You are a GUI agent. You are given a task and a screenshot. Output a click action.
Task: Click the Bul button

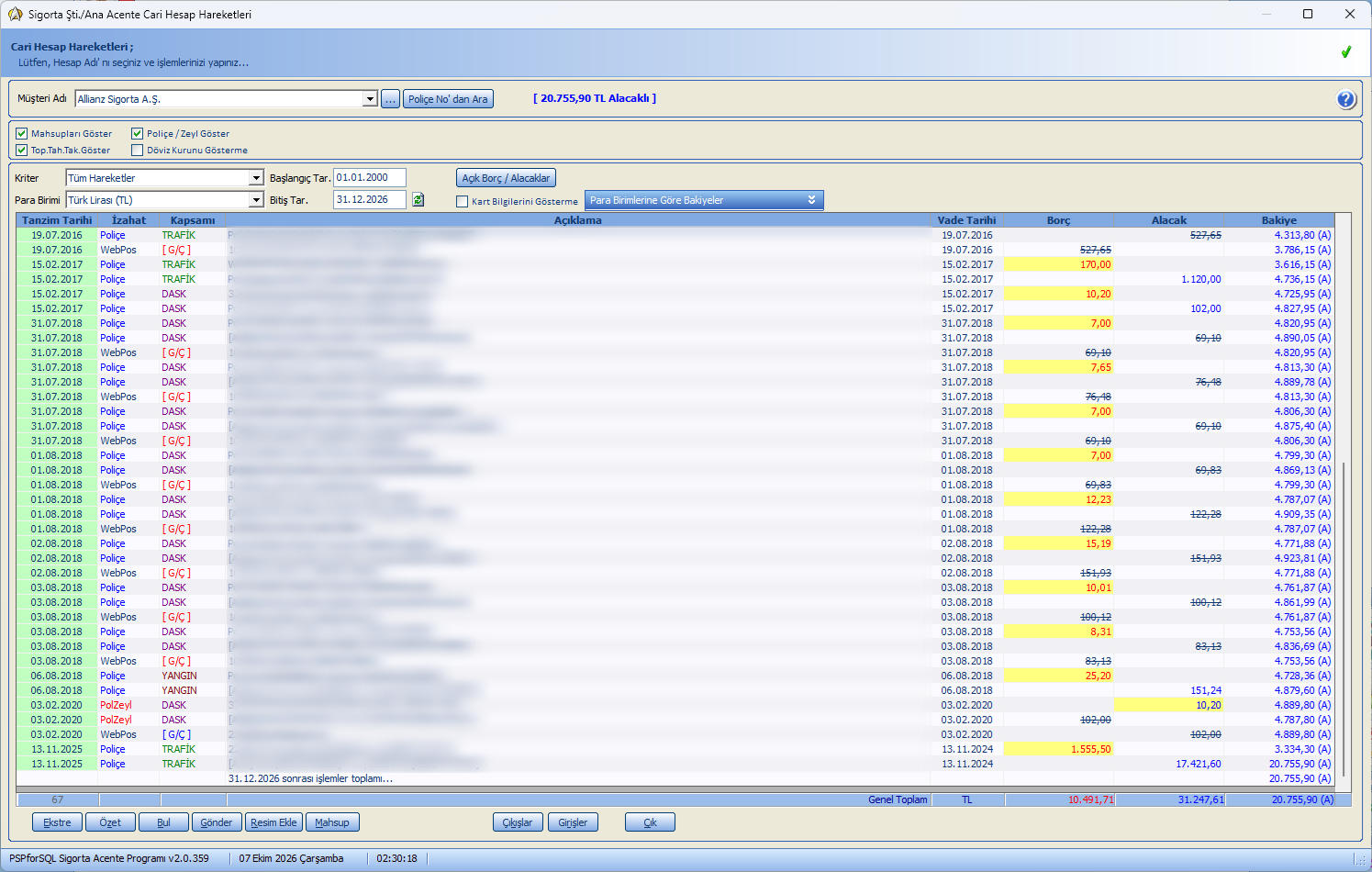(x=163, y=822)
